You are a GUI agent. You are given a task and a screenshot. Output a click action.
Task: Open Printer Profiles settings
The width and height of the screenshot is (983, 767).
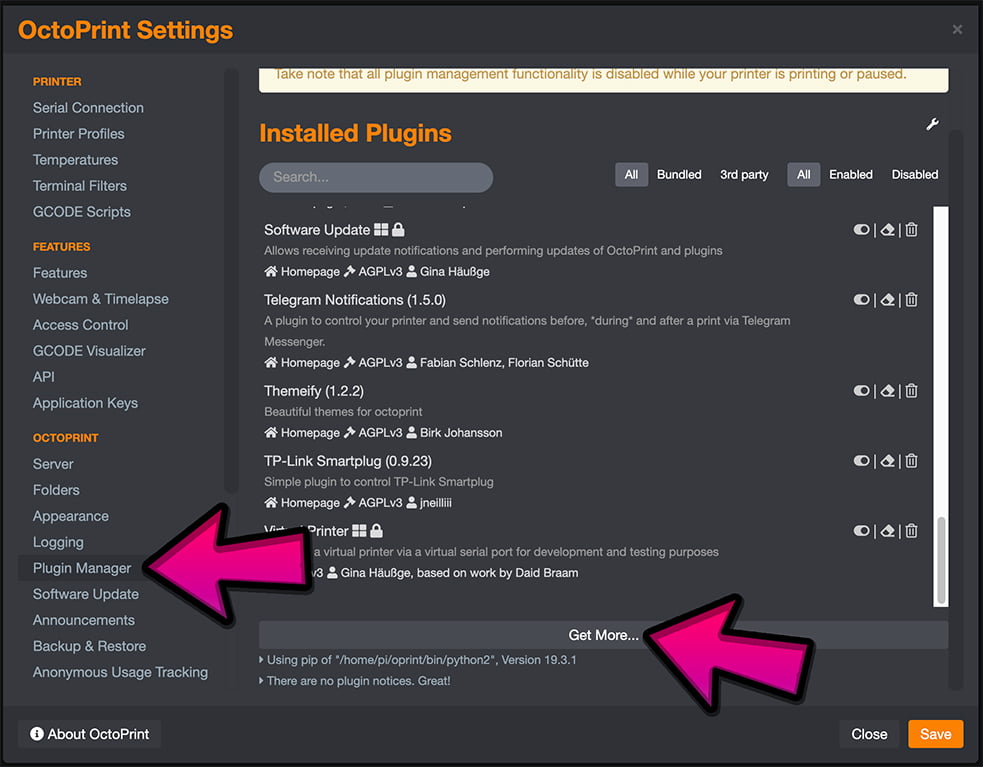coord(78,134)
